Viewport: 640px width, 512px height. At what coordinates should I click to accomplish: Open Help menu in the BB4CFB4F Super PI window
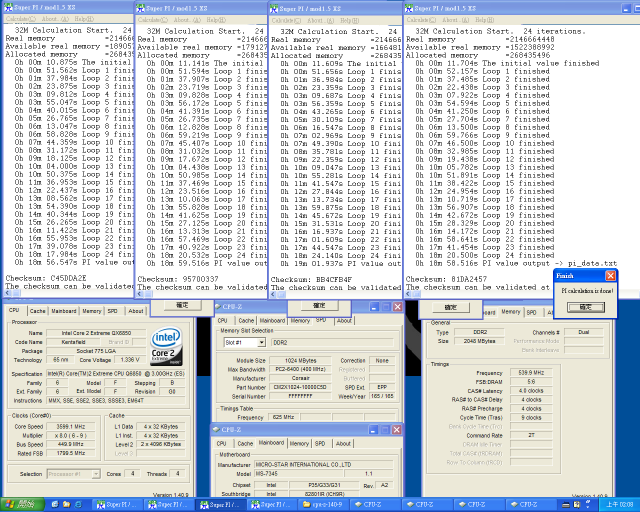click(x=349, y=20)
